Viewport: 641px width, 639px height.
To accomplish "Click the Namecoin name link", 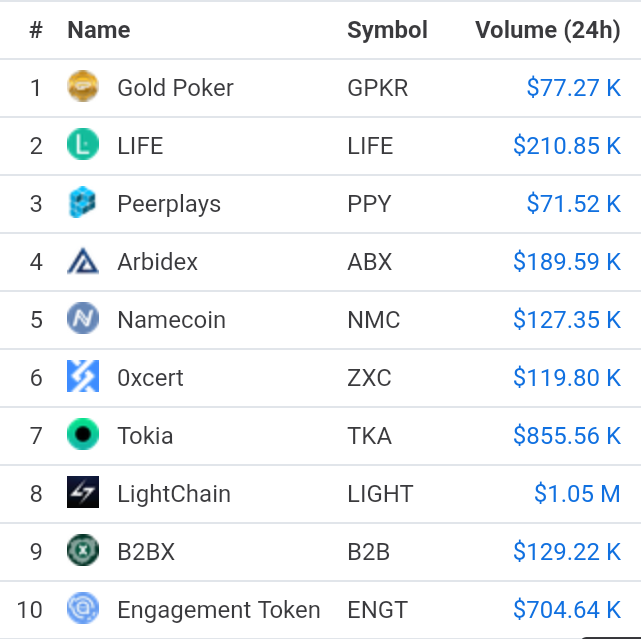I will (x=171, y=320).
